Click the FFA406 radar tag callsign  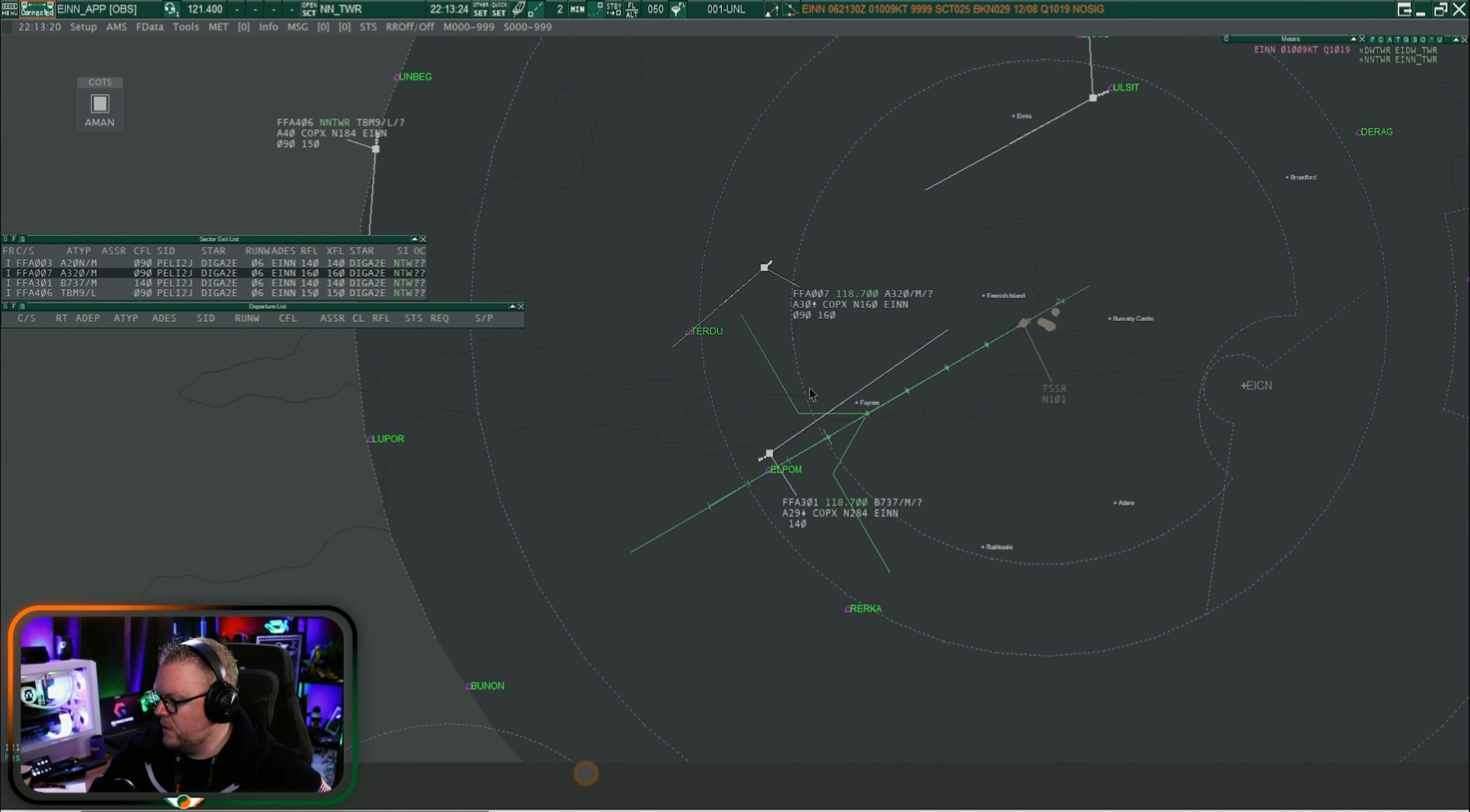tap(295, 122)
